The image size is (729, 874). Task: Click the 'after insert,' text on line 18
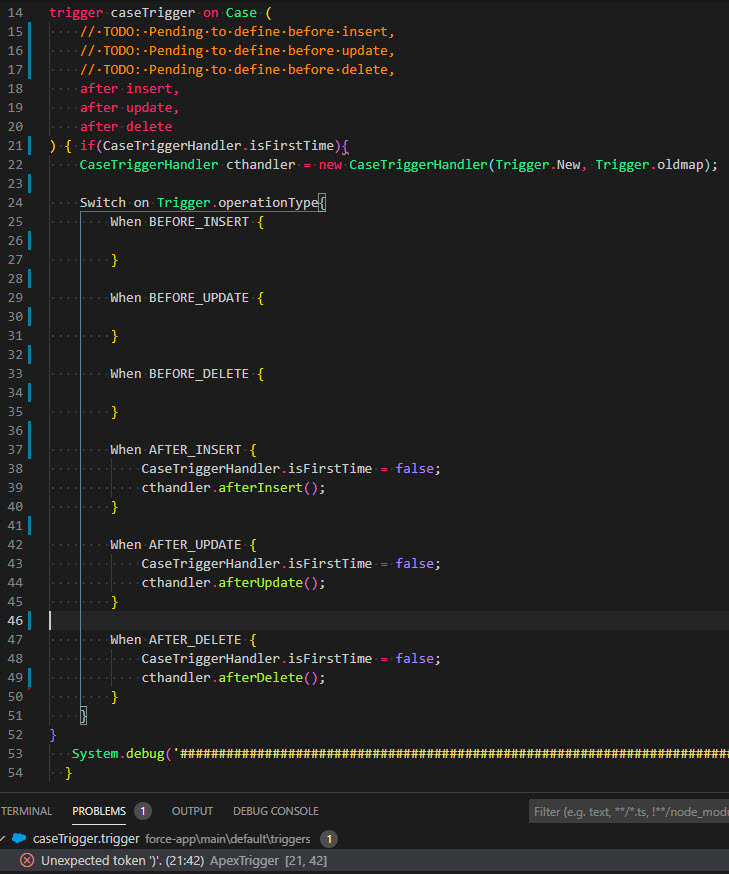130,89
